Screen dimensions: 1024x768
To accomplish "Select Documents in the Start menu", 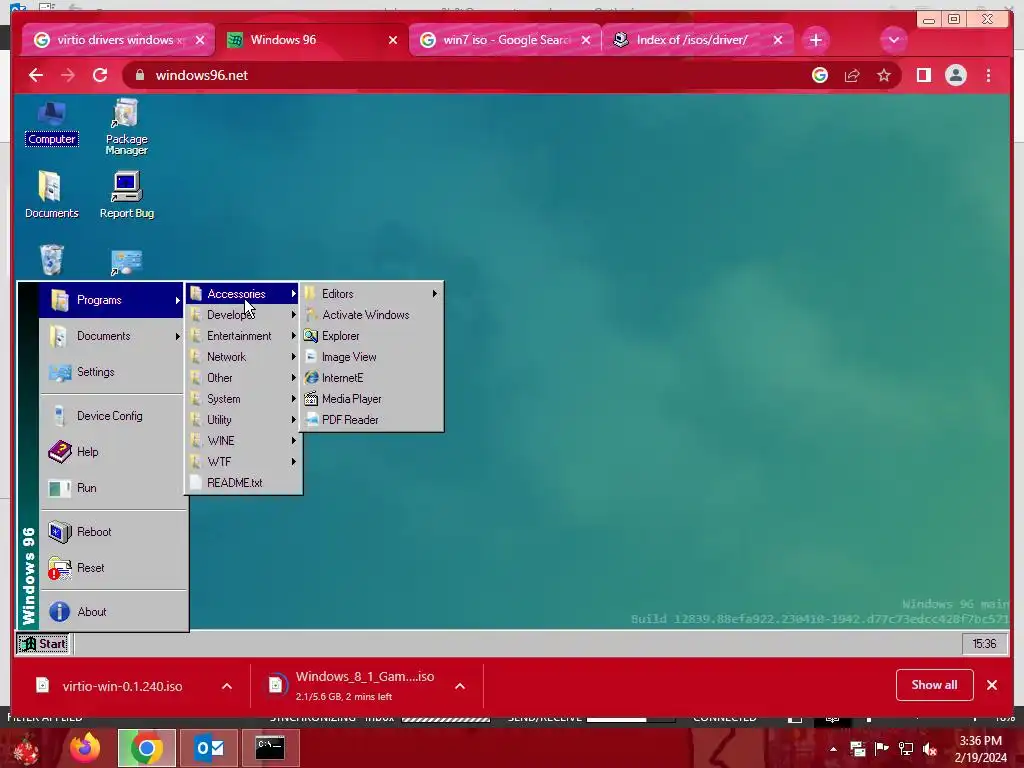I will coord(111,336).
